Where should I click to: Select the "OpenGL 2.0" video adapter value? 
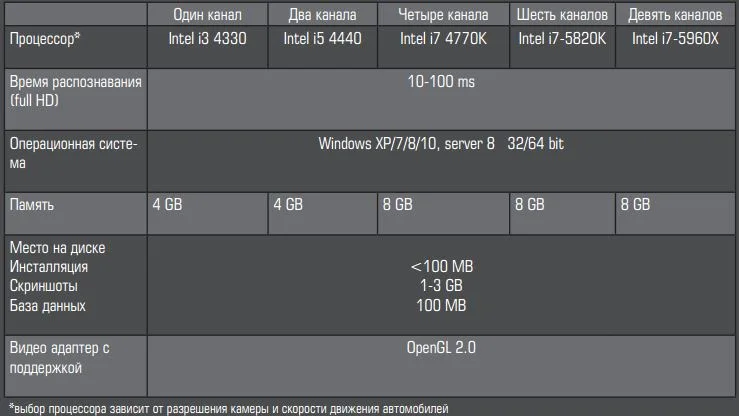click(441, 348)
